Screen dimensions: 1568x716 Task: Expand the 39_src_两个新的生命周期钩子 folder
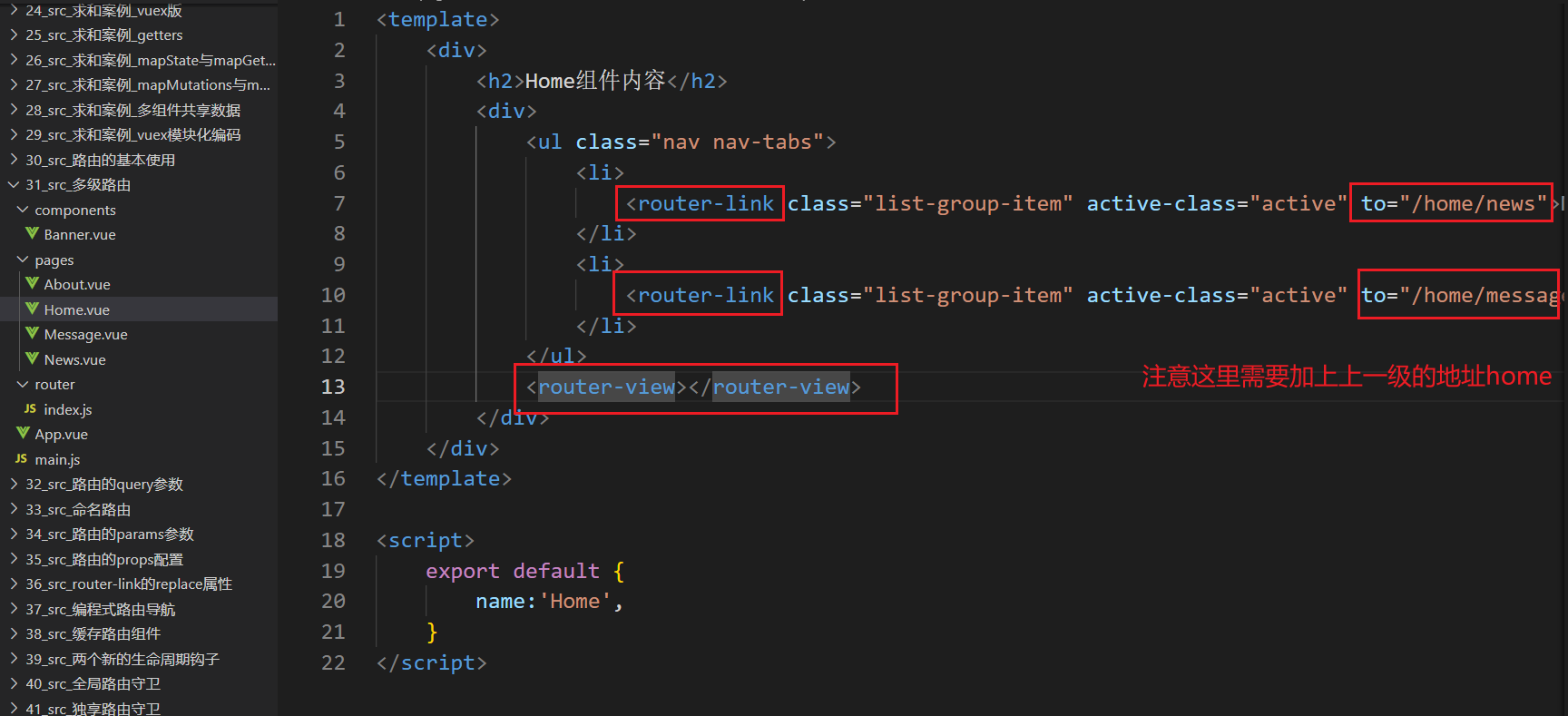(14, 659)
